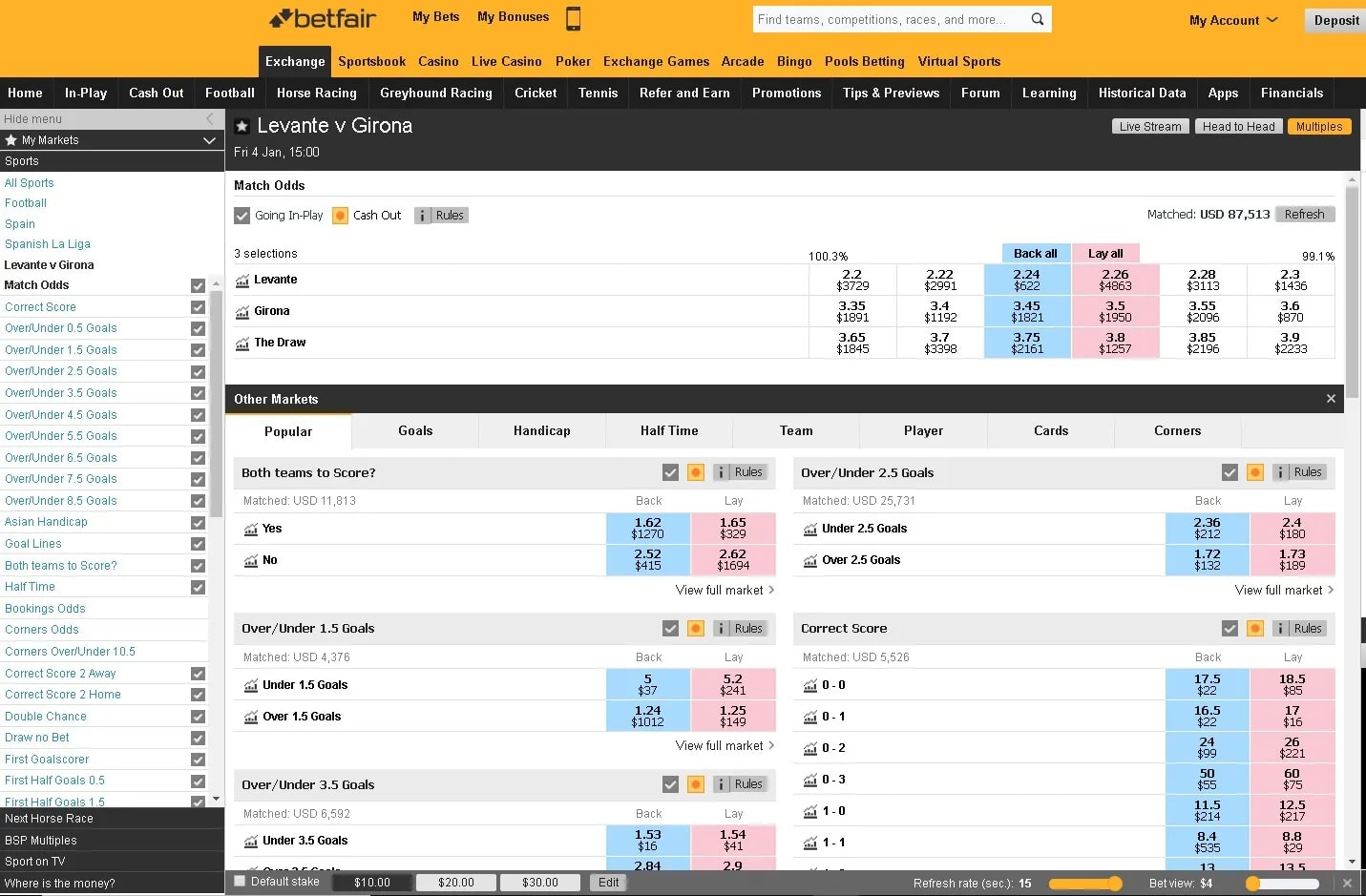
Task: Click the Cash Out icon under Match Odds
Action: tap(340, 216)
